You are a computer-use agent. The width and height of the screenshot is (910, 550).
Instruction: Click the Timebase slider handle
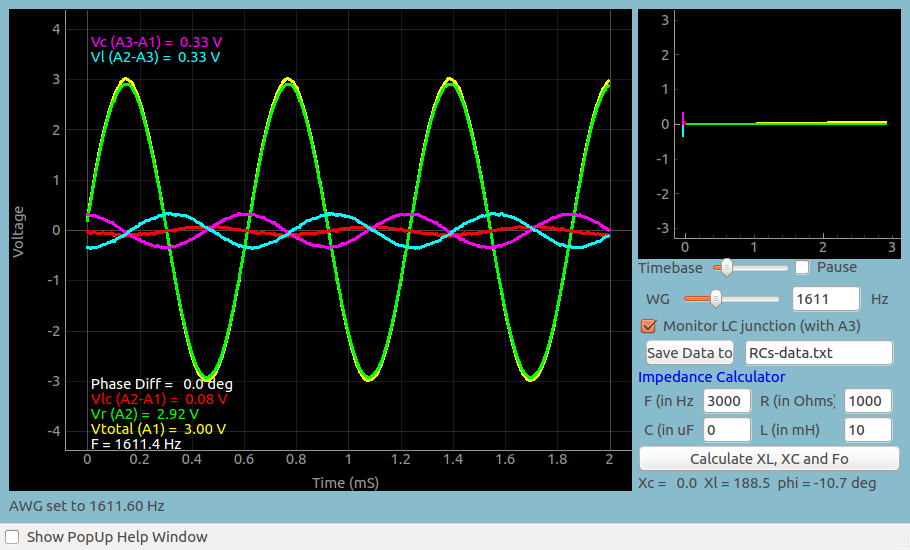tap(727, 267)
